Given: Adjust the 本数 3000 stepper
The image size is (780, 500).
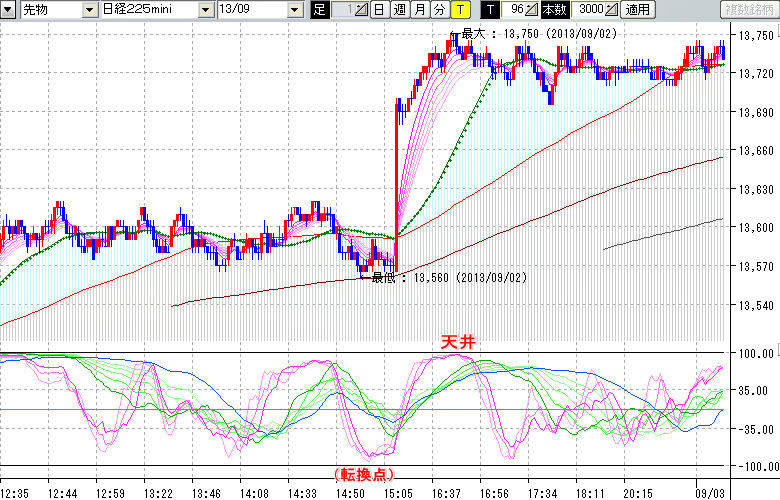Looking at the screenshot, I should [x=612, y=10].
